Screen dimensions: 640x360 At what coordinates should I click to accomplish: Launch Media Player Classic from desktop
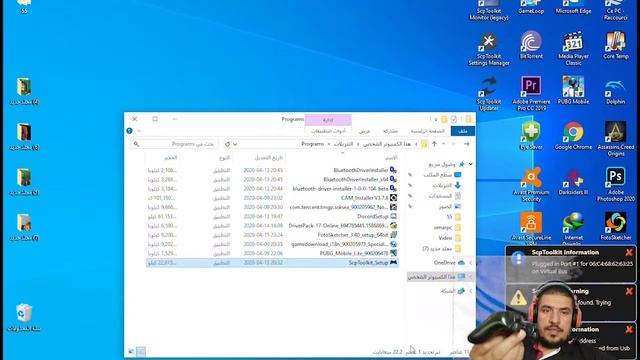coord(573,48)
